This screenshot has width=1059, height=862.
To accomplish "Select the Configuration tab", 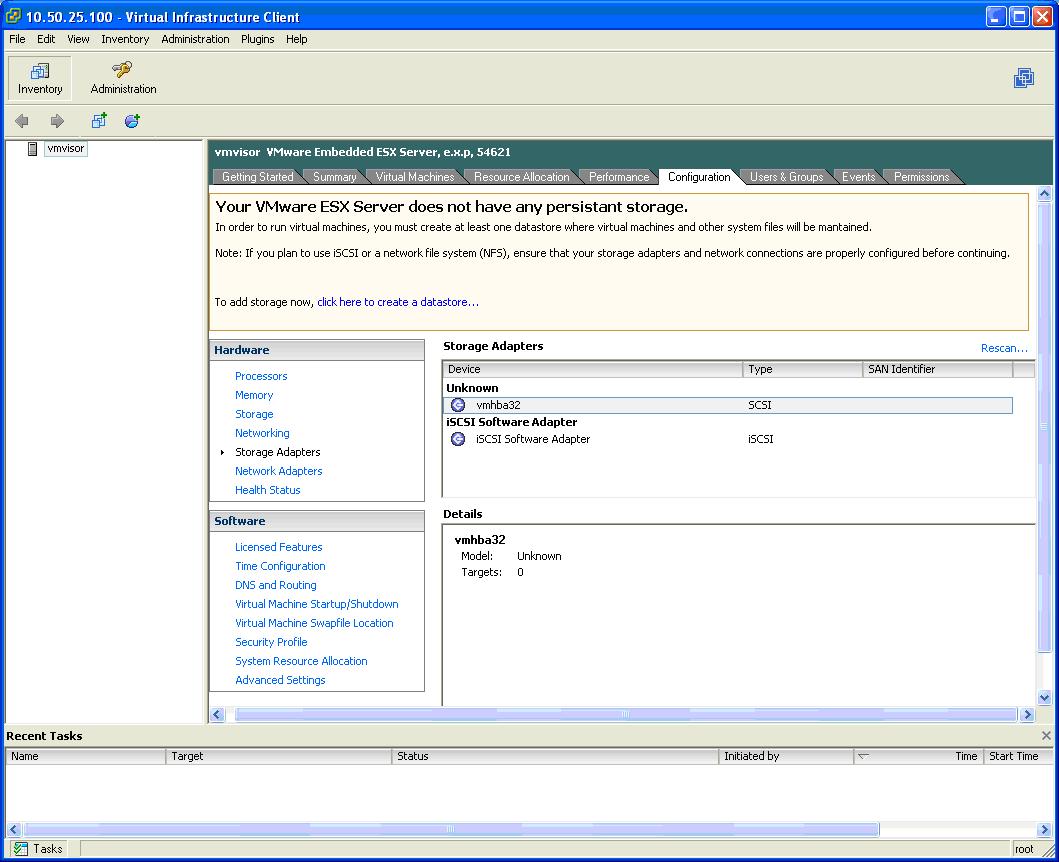I will tap(699, 177).
